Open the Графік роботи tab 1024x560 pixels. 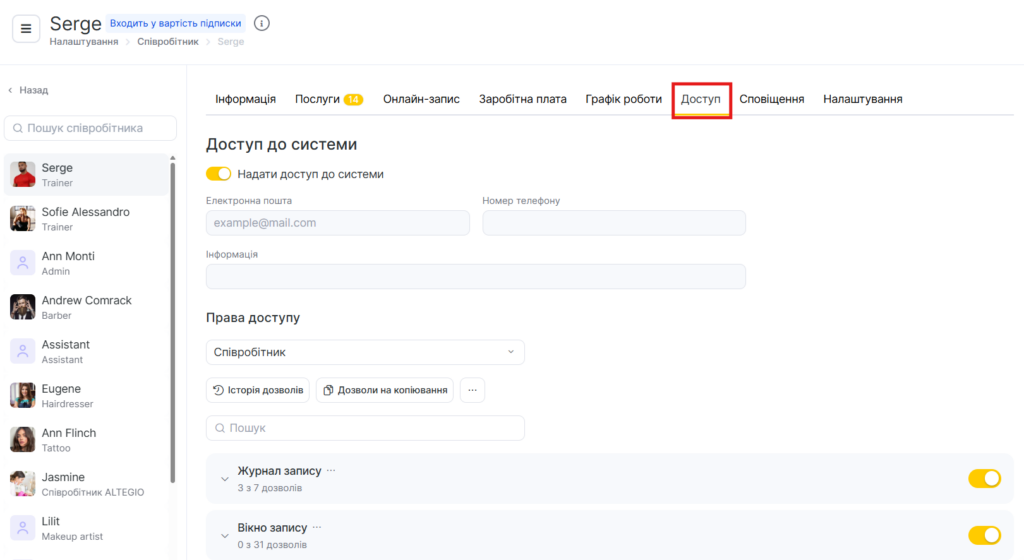pyautogui.click(x=623, y=99)
